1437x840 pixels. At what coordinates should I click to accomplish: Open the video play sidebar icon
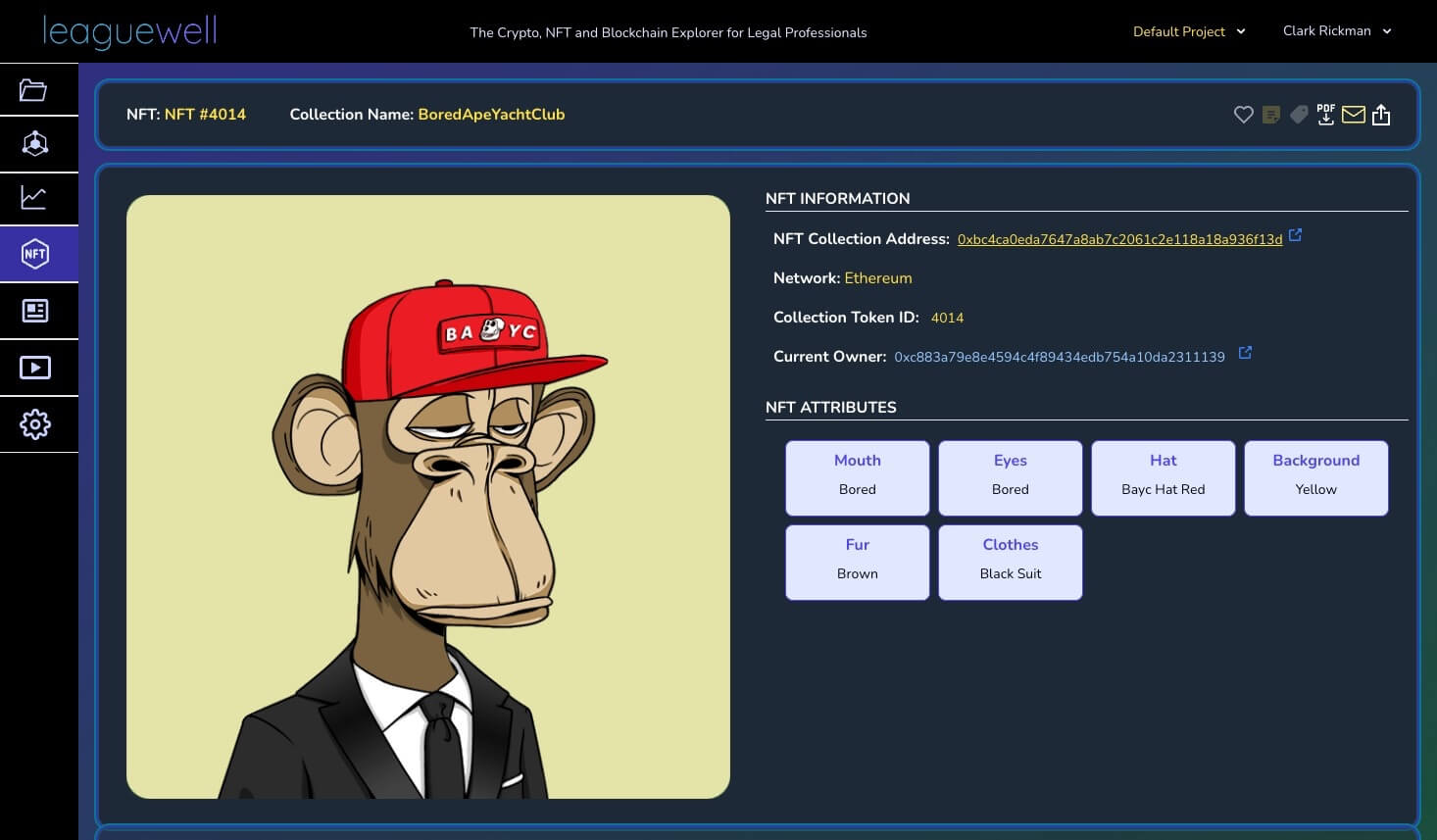[x=35, y=368]
